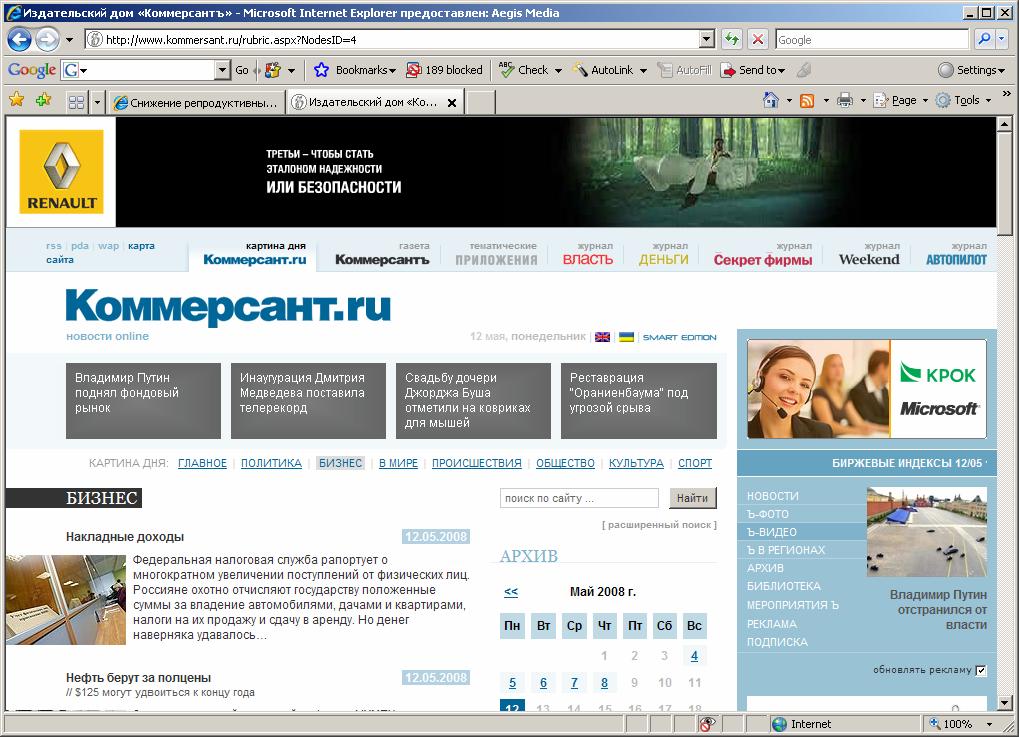The width and height of the screenshot is (1019, 737).
Task: Expand the Google toolbar search box dropdown
Action: point(223,70)
